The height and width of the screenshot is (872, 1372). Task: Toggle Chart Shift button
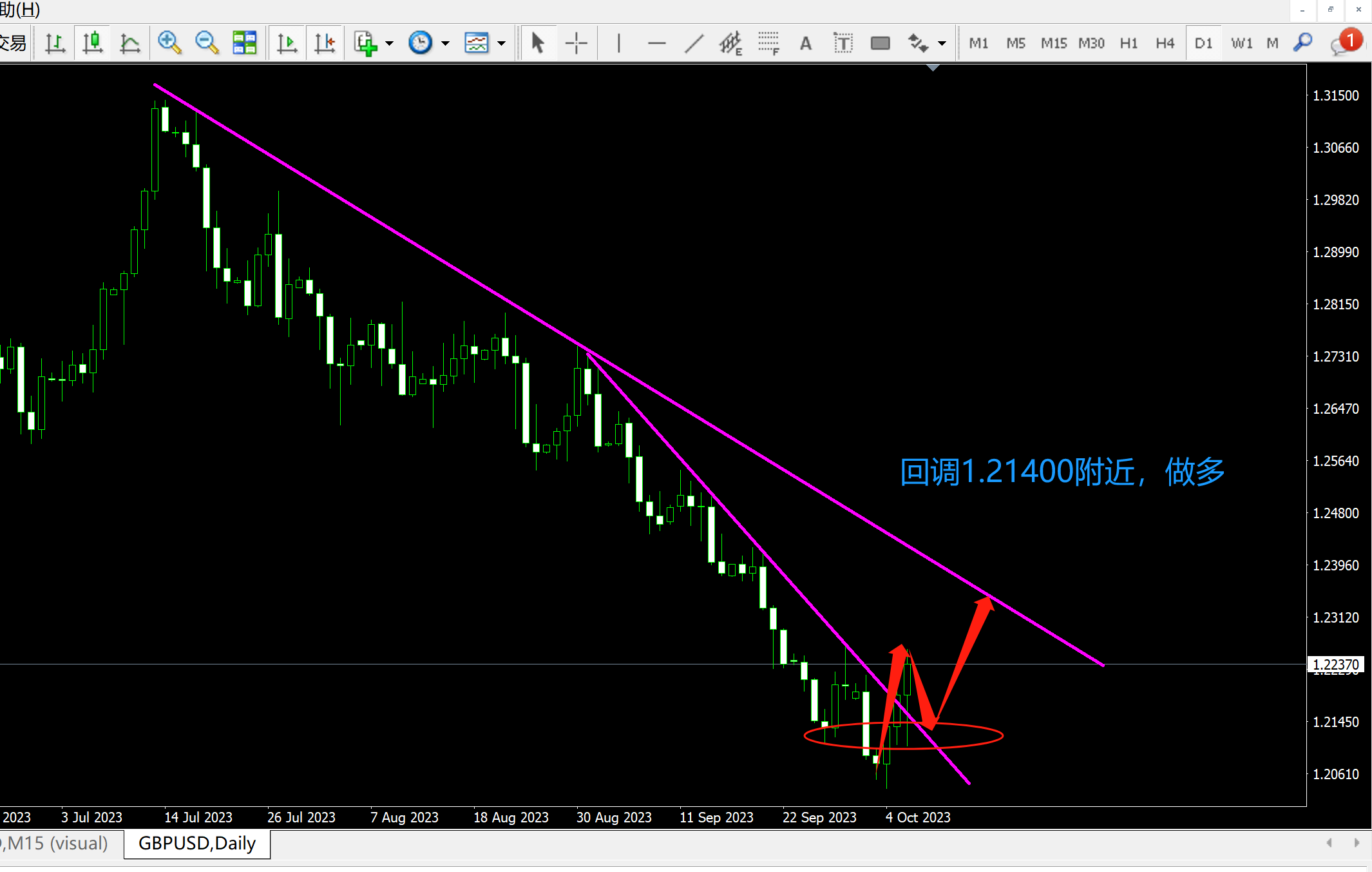click(325, 43)
